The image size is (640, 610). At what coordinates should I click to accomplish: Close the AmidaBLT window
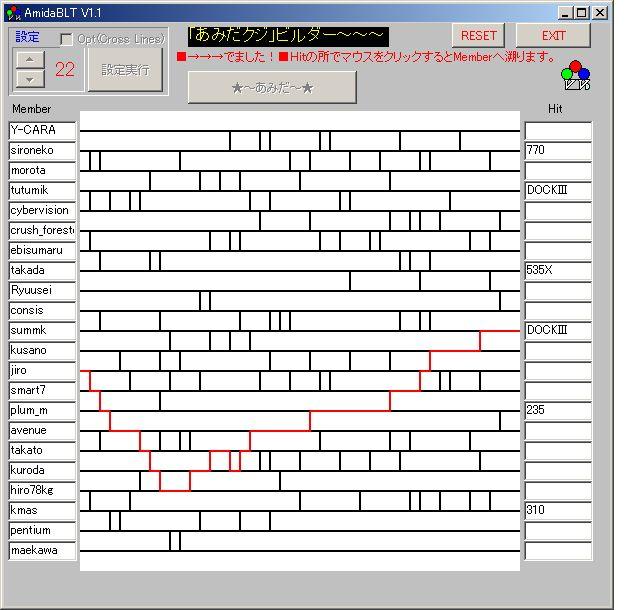(x=600, y=12)
